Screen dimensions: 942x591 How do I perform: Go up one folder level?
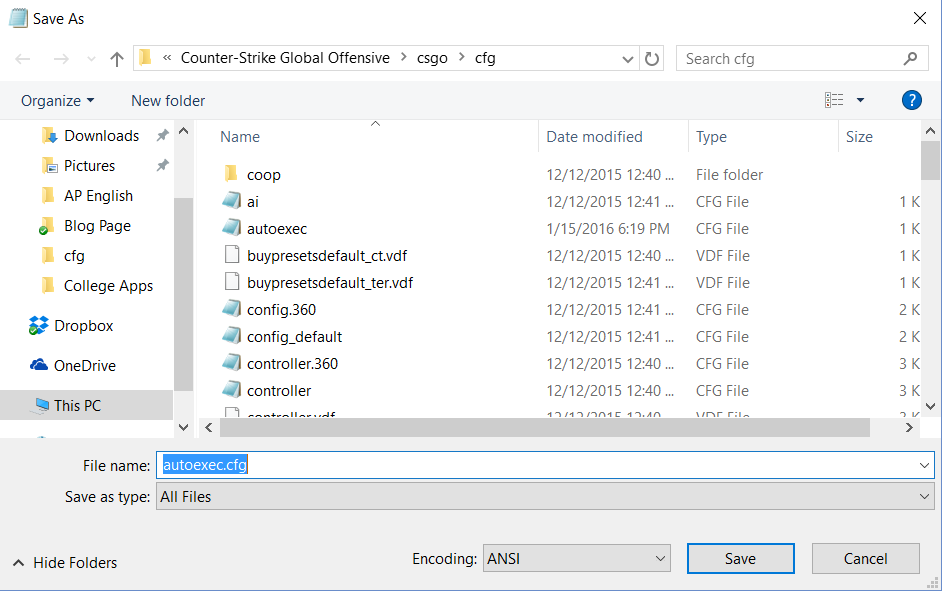117,59
